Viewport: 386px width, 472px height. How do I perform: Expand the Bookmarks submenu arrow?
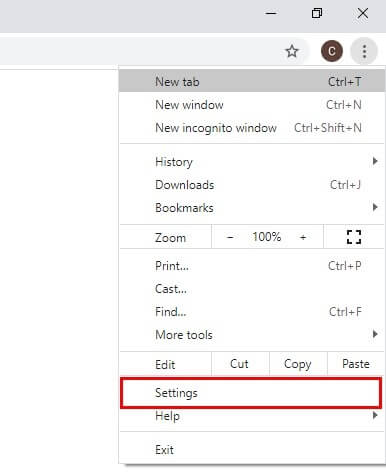coord(375,207)
